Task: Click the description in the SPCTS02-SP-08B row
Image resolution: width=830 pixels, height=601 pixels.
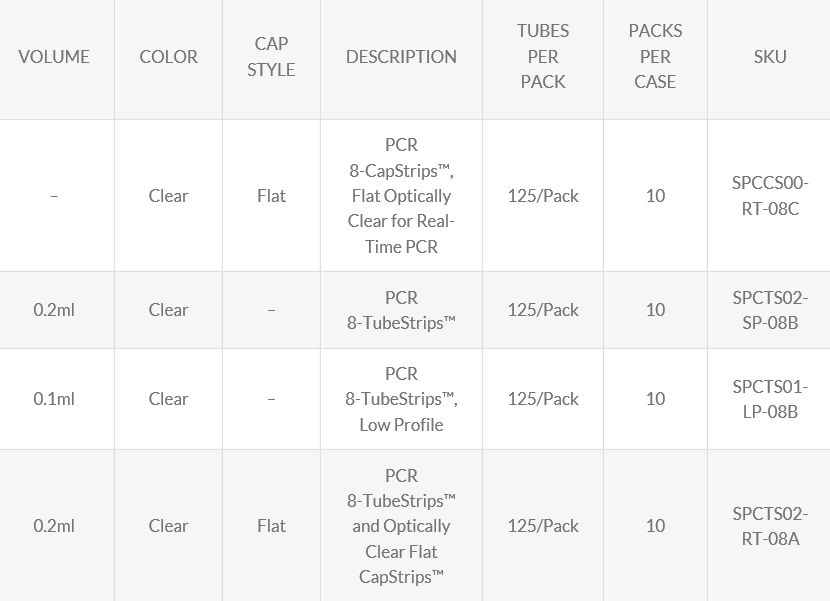Action: click(x=401, y=310)
